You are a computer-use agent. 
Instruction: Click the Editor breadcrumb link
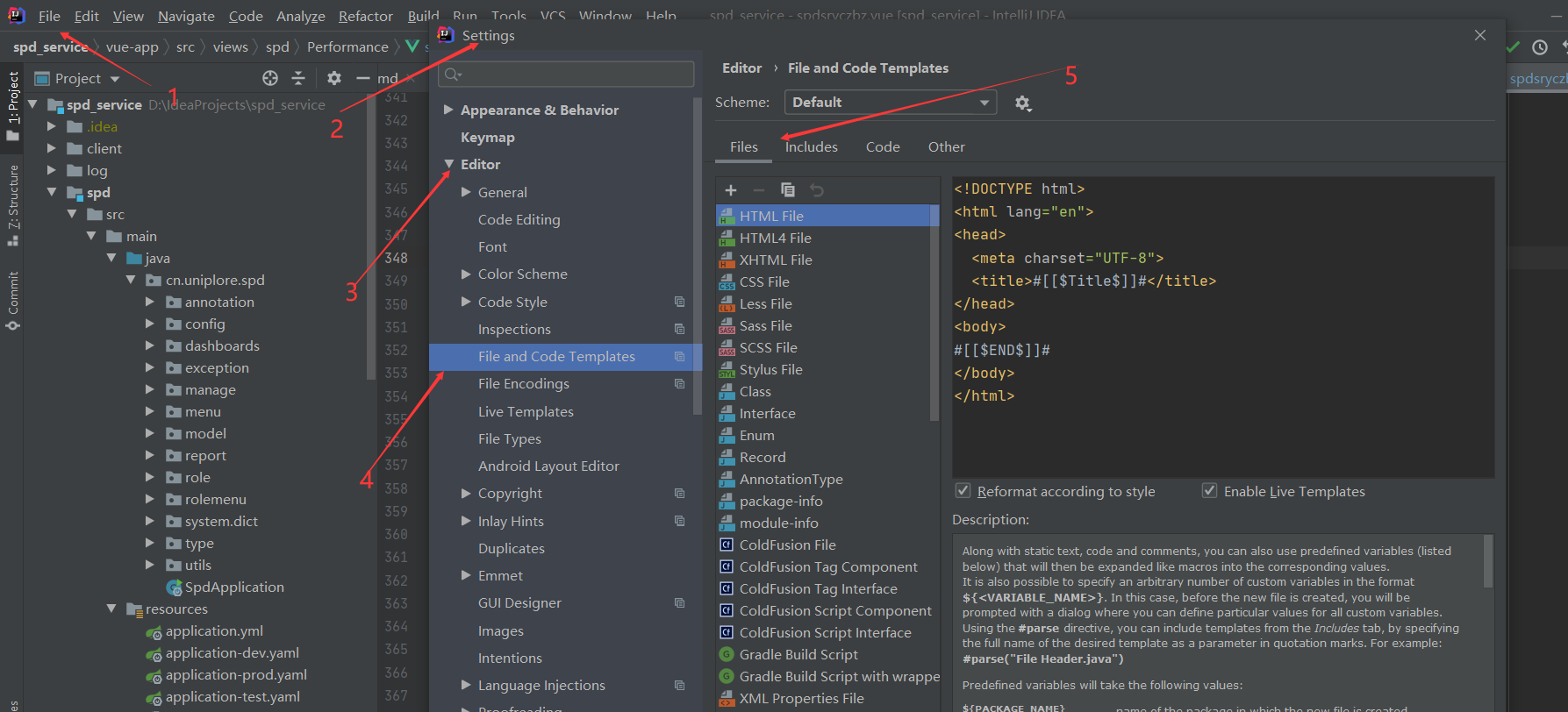click(x=741, y=68)
